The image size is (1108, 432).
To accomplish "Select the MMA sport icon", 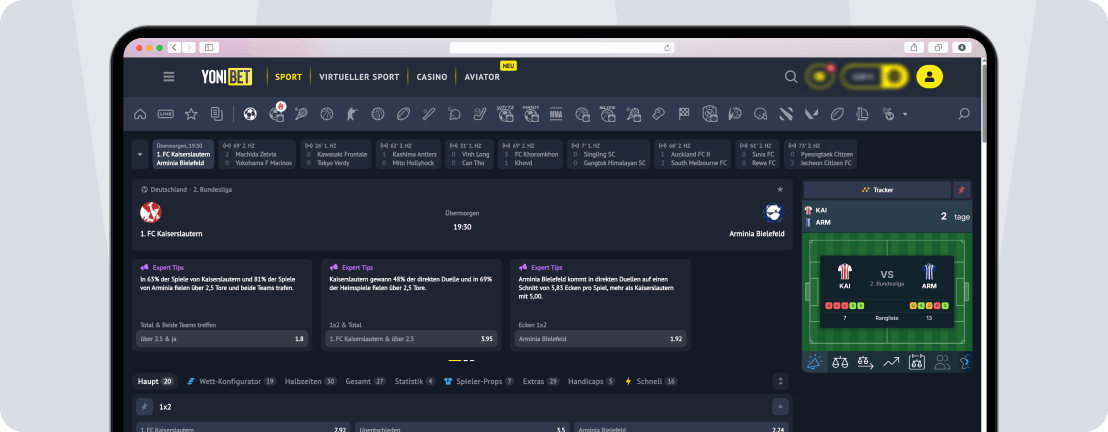I will click(x=557, y=114).
